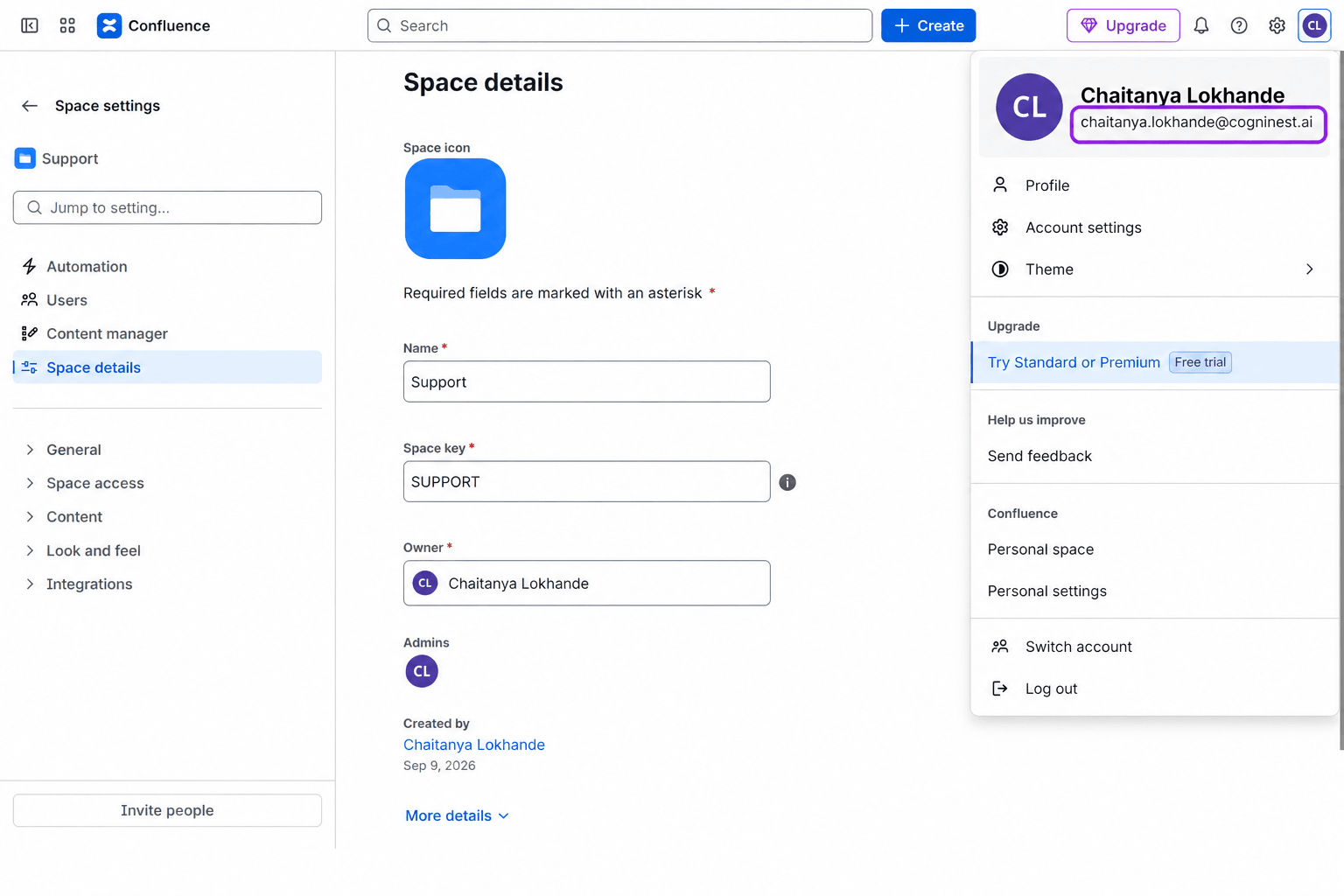Open the Owner field showing Chaitanya Lokhande
The image size is (1344, 896).
point(587,583)
